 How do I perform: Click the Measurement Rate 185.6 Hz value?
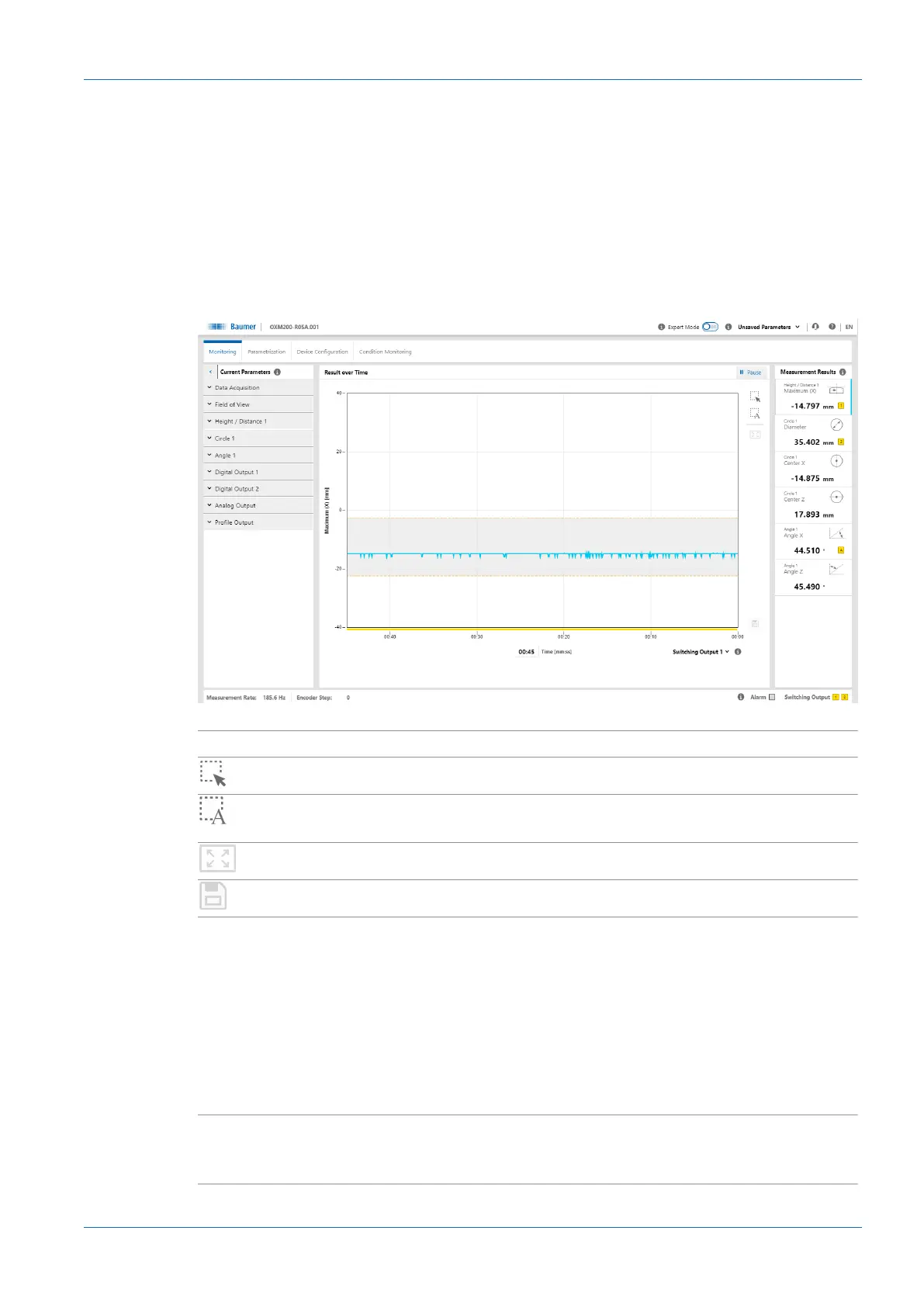click(x=274, y=698)
